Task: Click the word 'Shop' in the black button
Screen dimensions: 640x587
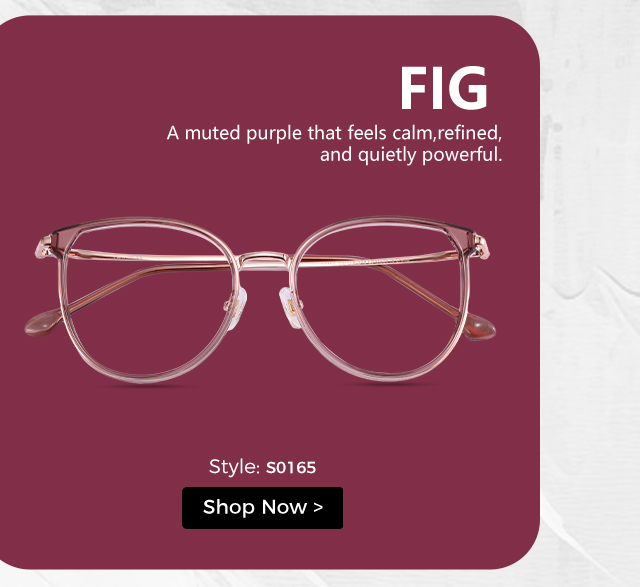Action: tap(229, 507)
